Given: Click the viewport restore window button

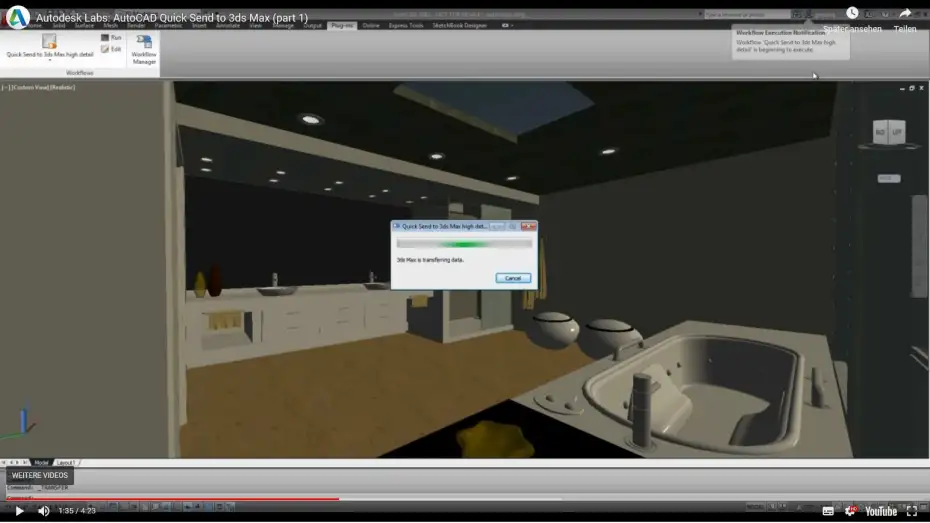Looking at the screenshot, I should [912, 88].
